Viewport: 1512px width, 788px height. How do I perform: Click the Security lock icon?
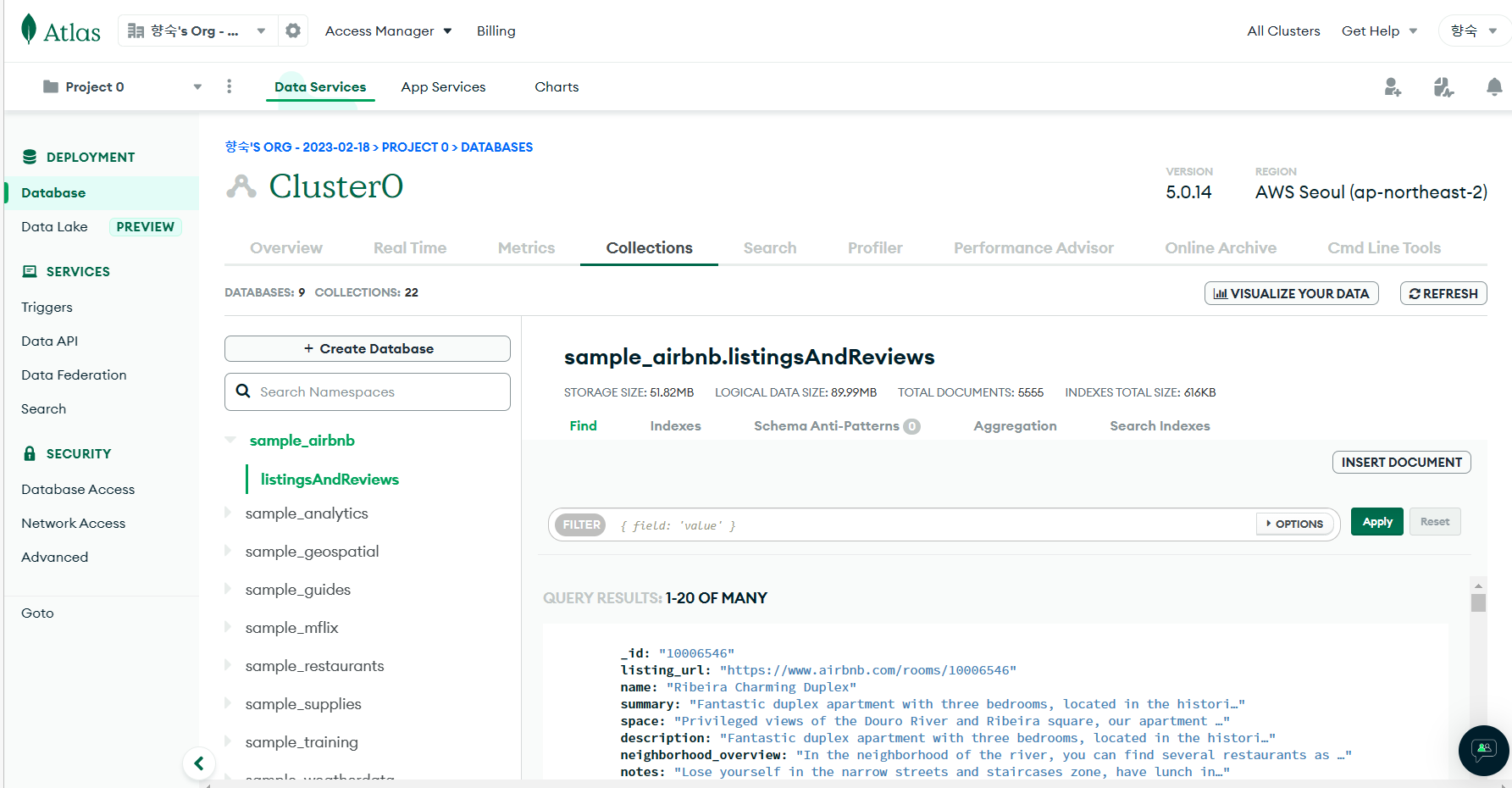(x=30, y=453)
